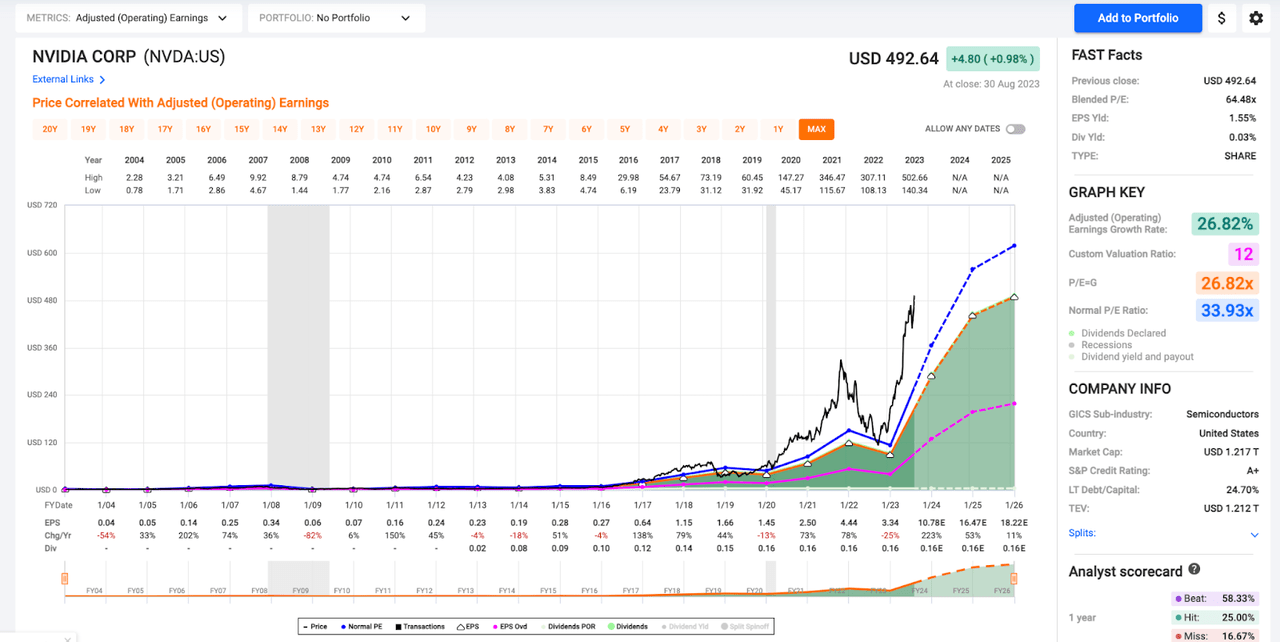Expand the Splits section chevron
This screenshot has width=1280, height=642.
tap(1254, 535)
